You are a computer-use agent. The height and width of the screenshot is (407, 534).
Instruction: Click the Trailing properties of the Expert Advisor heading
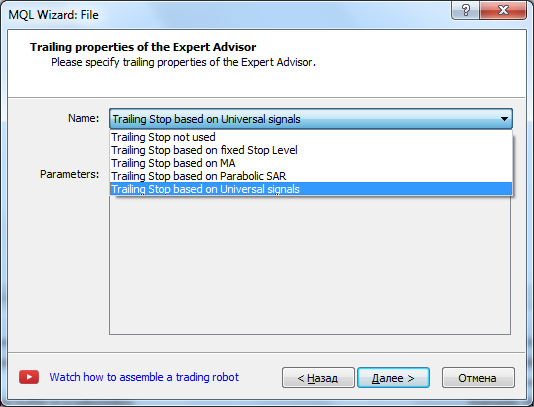click(143, 47)
